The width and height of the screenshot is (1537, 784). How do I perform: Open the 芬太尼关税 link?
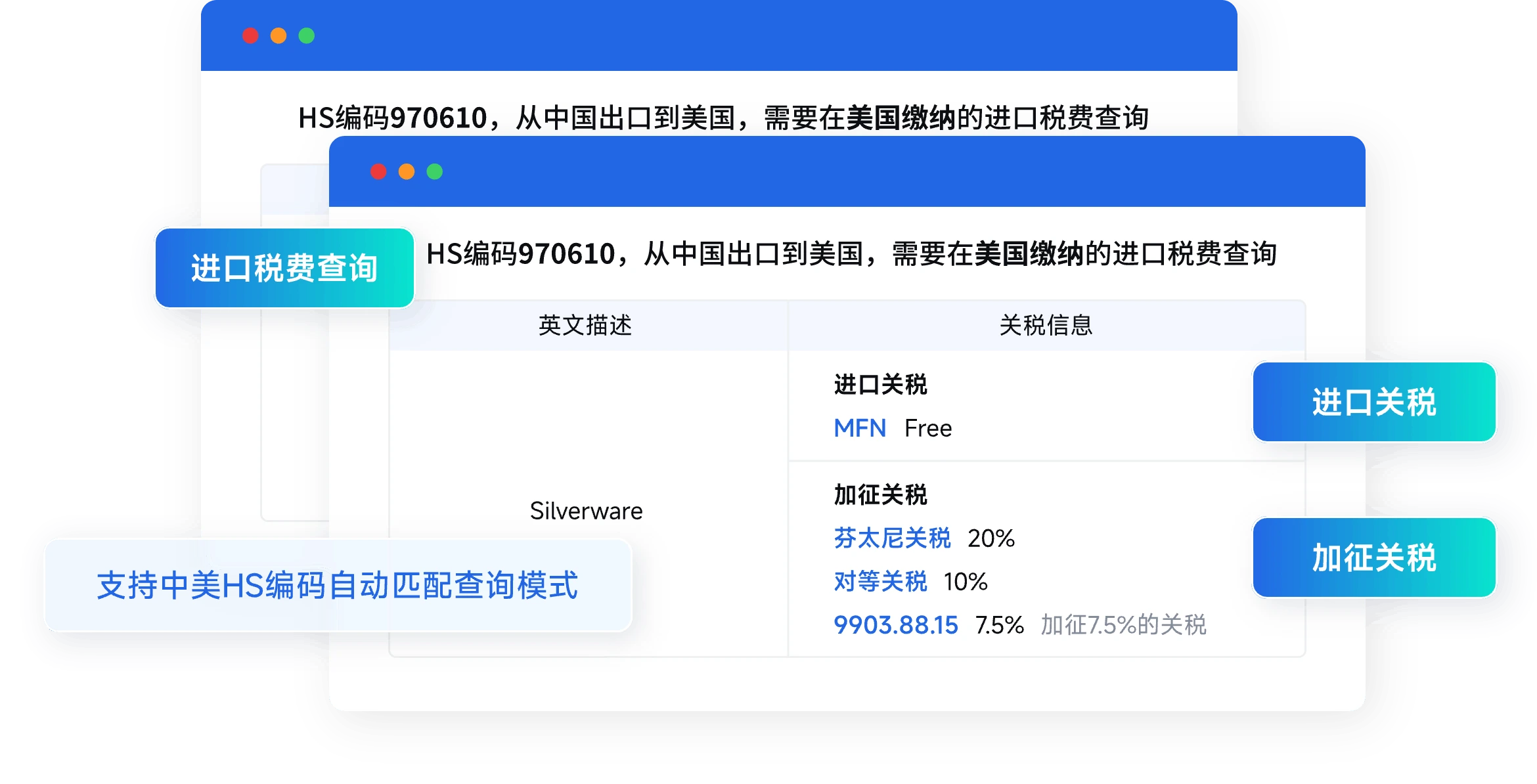coord(892,538)
